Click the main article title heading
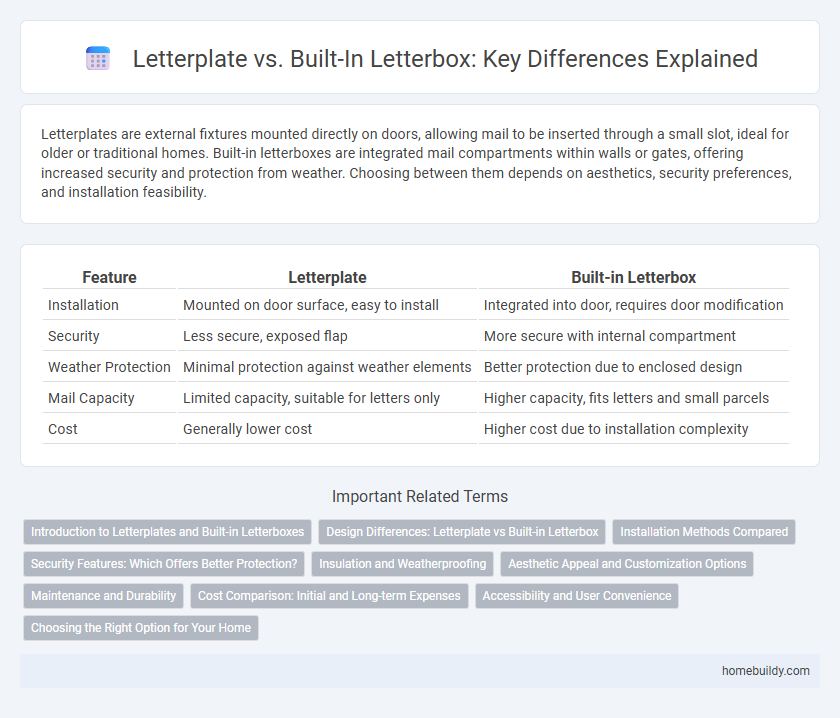 coord(444,59)
